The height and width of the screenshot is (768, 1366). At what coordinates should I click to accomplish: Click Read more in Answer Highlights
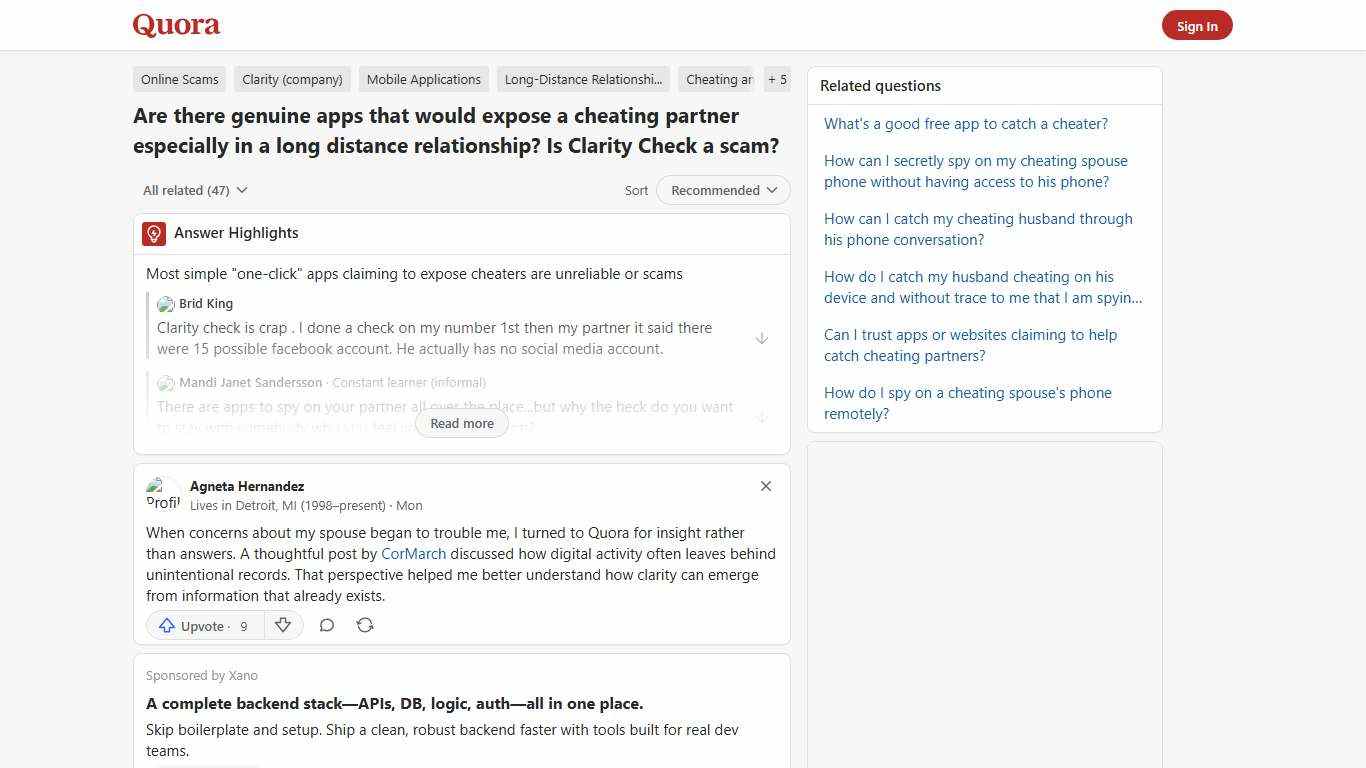461,423
